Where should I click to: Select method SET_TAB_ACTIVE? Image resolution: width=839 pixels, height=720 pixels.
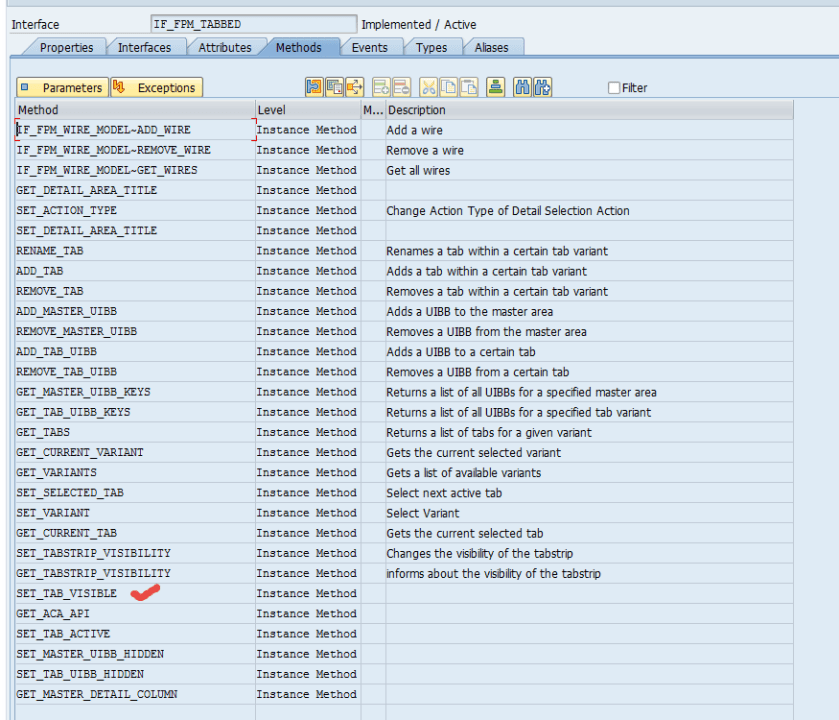coord(135,634)
